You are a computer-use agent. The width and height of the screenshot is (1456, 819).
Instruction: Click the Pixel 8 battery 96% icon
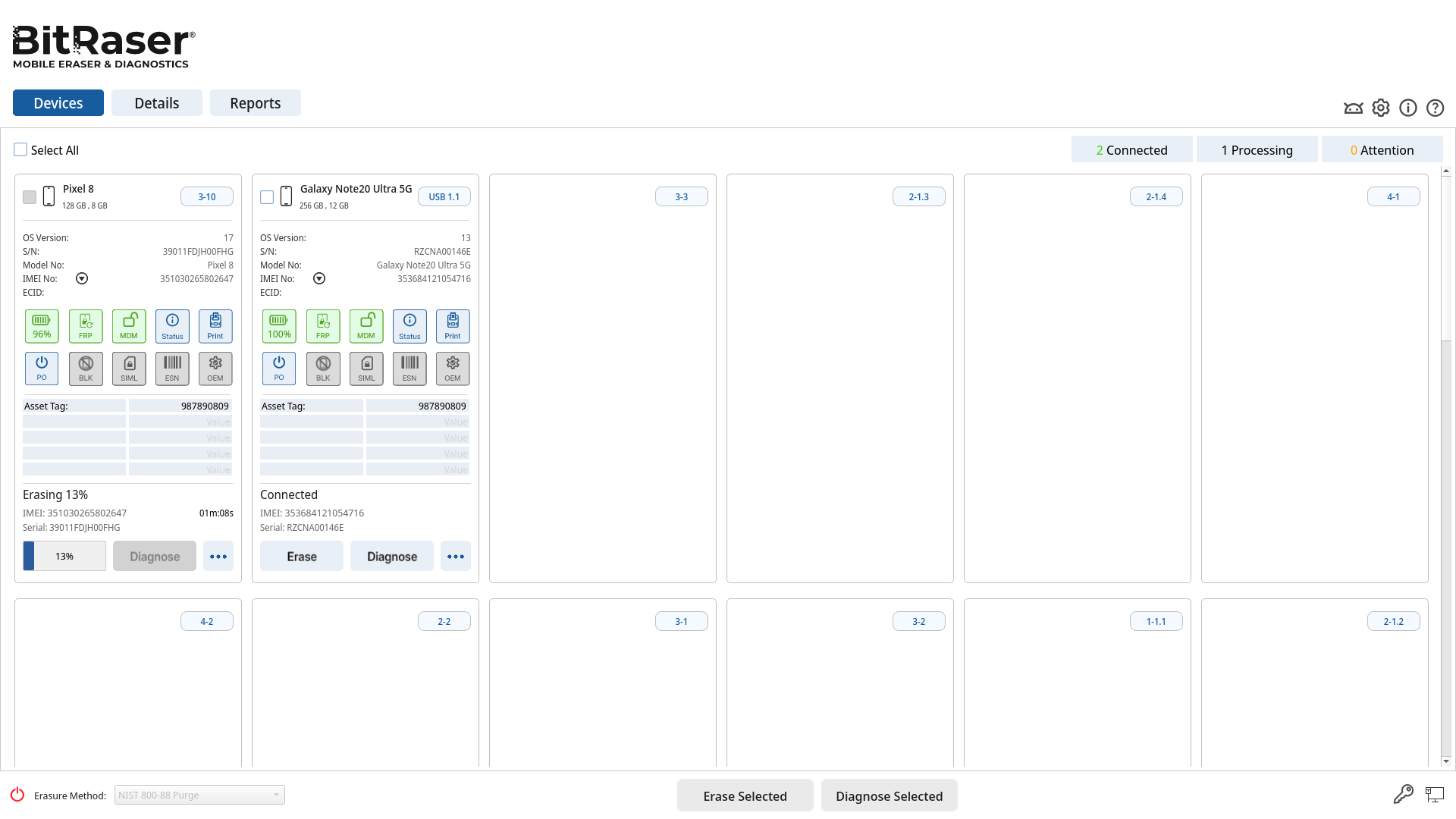pyautogui.click(x=42, y=326)
